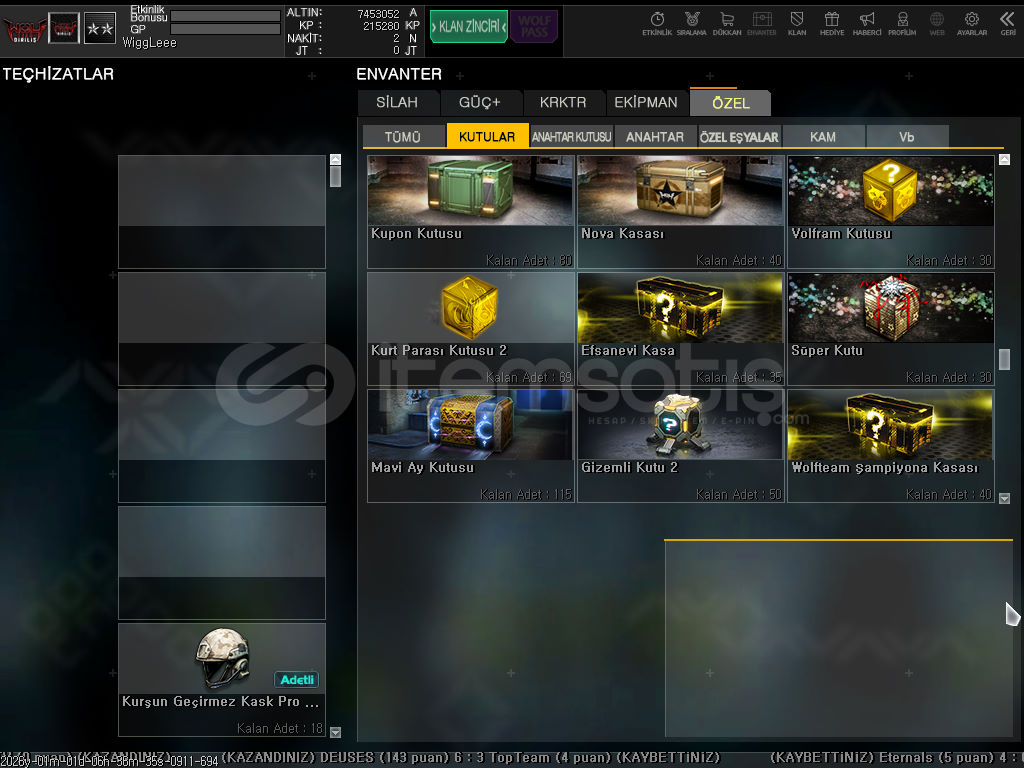Click the inventory scrollbar thumb
Image resolution: width=1024 pixels, height=768 pixels.
1004,359
